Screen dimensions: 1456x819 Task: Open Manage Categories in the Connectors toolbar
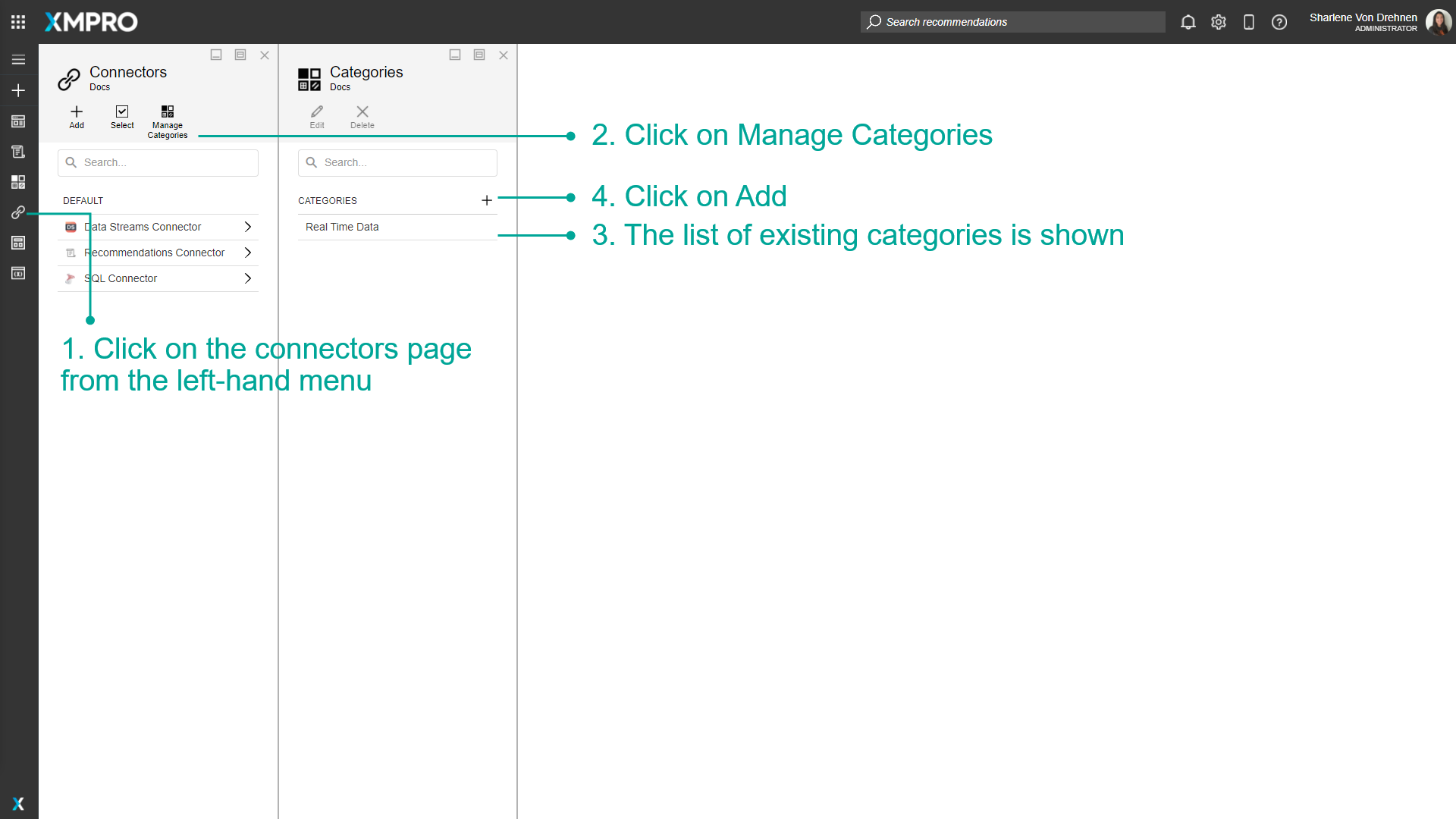click(x=168, y=122)
